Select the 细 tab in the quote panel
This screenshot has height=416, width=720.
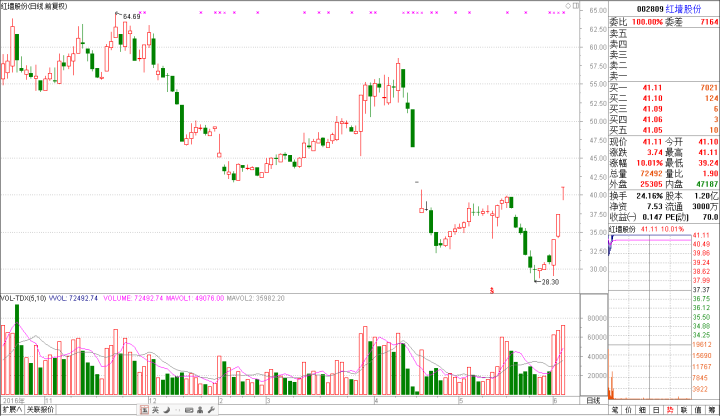point(643,410)
